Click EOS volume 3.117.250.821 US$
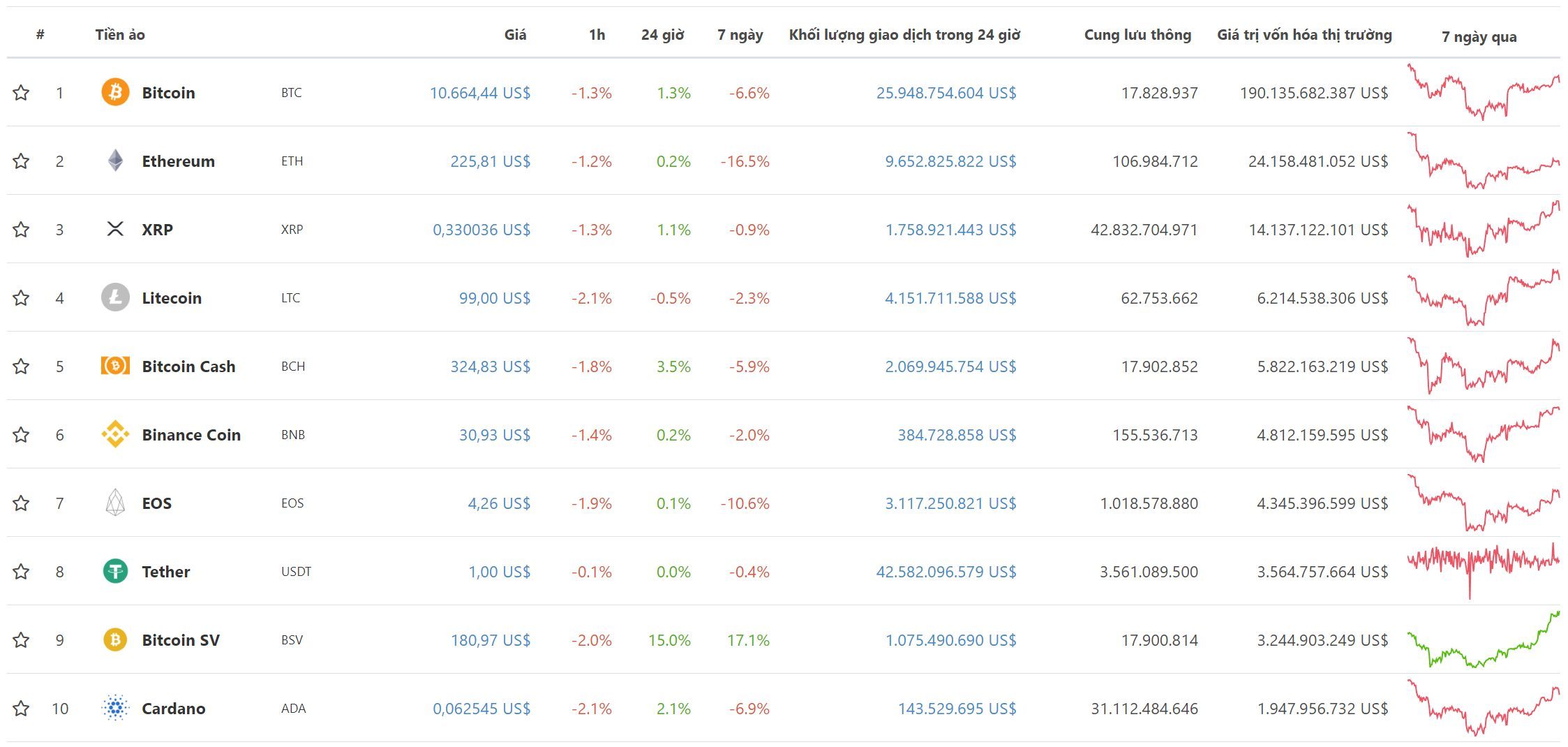The image size is (1568, 747). 950,503
